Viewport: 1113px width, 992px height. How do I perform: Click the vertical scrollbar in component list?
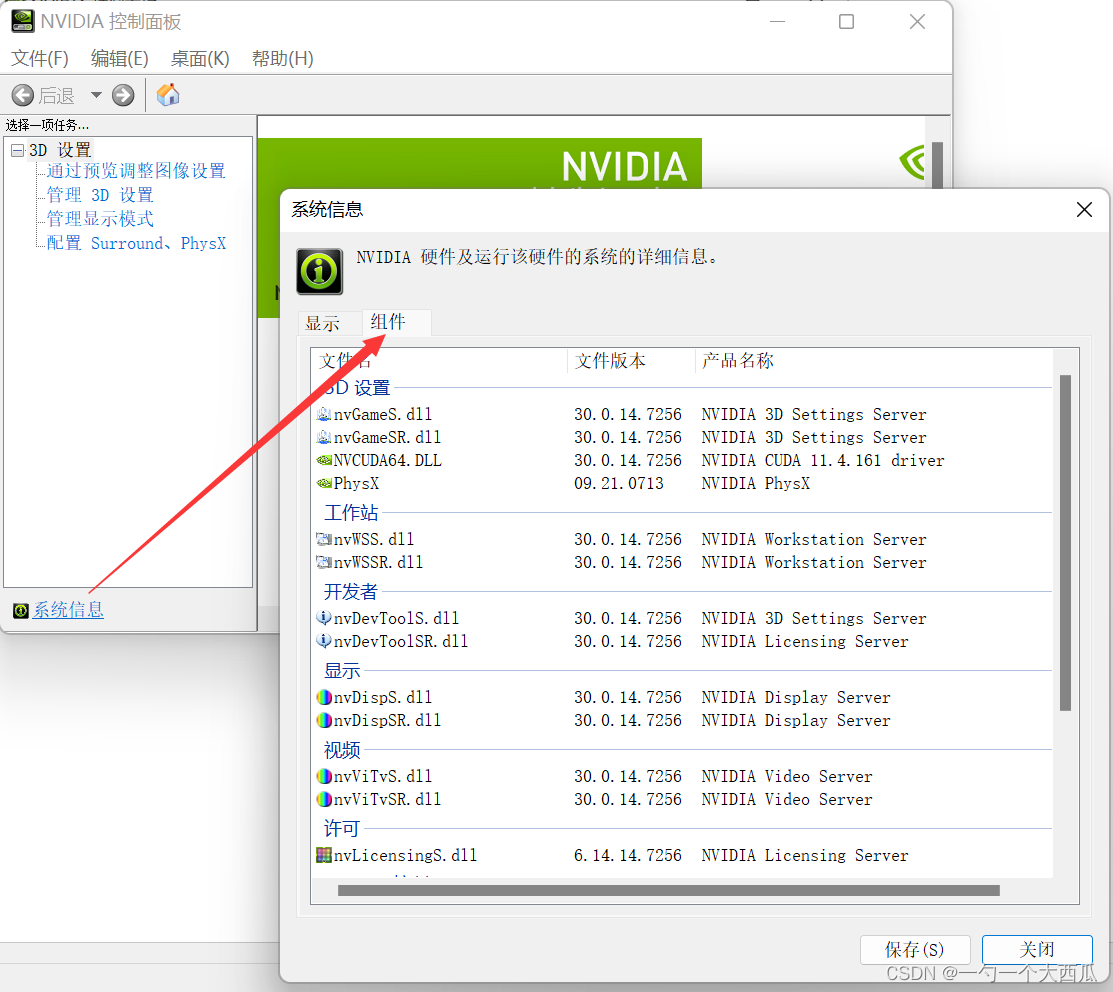coord(1065,542)
